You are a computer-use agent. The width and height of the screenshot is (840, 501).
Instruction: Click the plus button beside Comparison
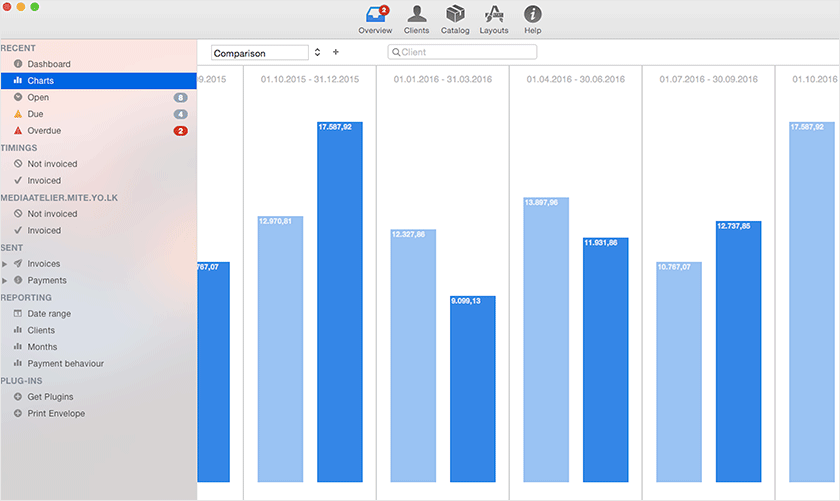336,52
